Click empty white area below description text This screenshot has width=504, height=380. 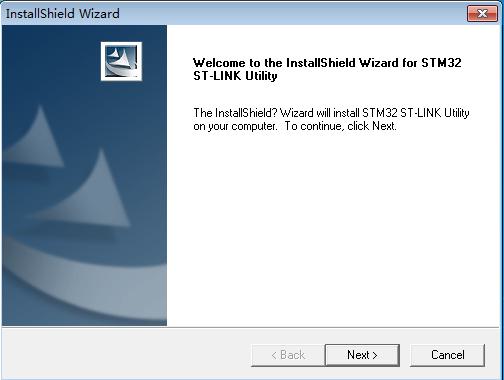pyautogui.click(x=333, y=227)
